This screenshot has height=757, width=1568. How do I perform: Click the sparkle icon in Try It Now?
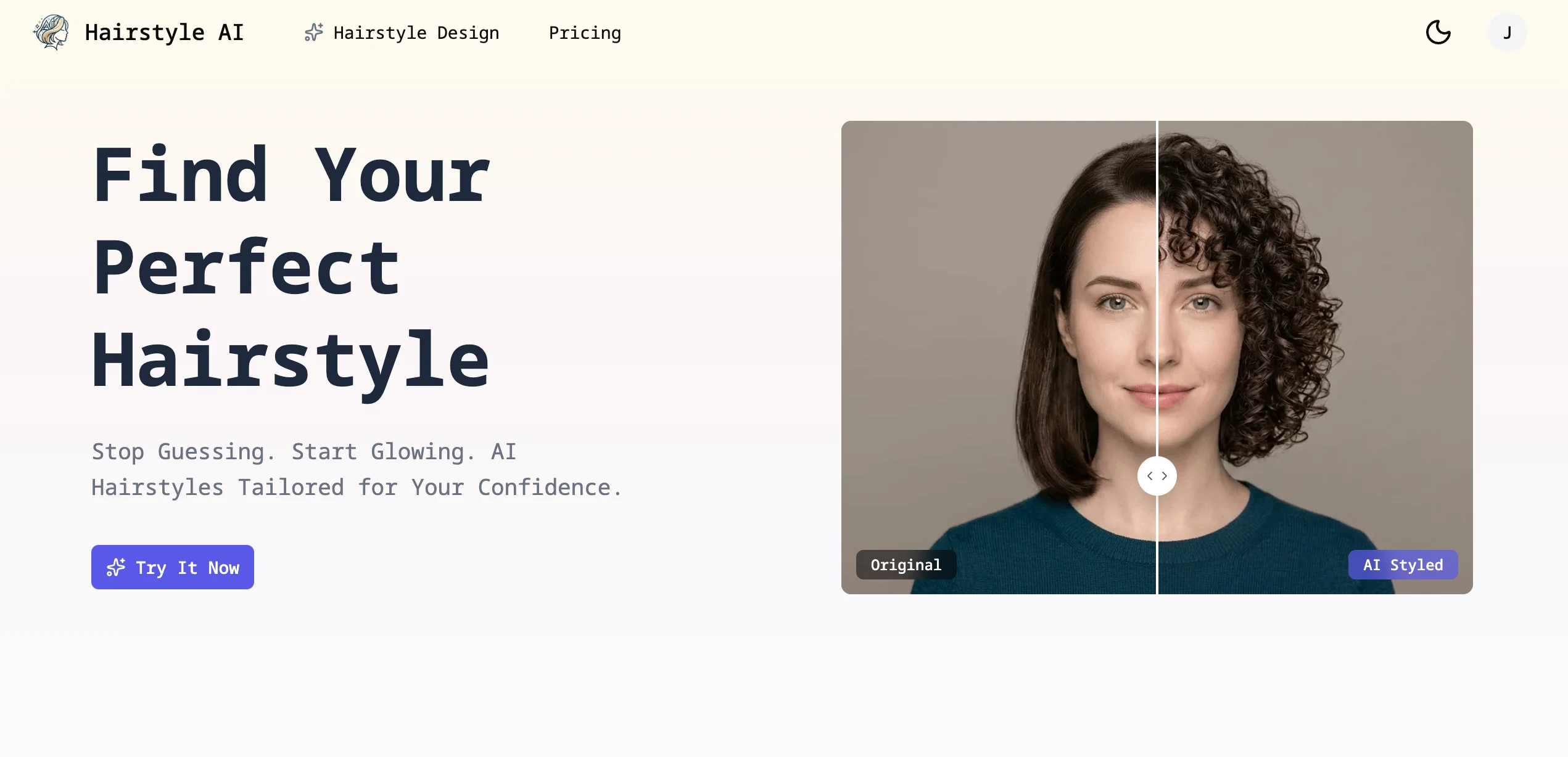[x=115, y=567]
